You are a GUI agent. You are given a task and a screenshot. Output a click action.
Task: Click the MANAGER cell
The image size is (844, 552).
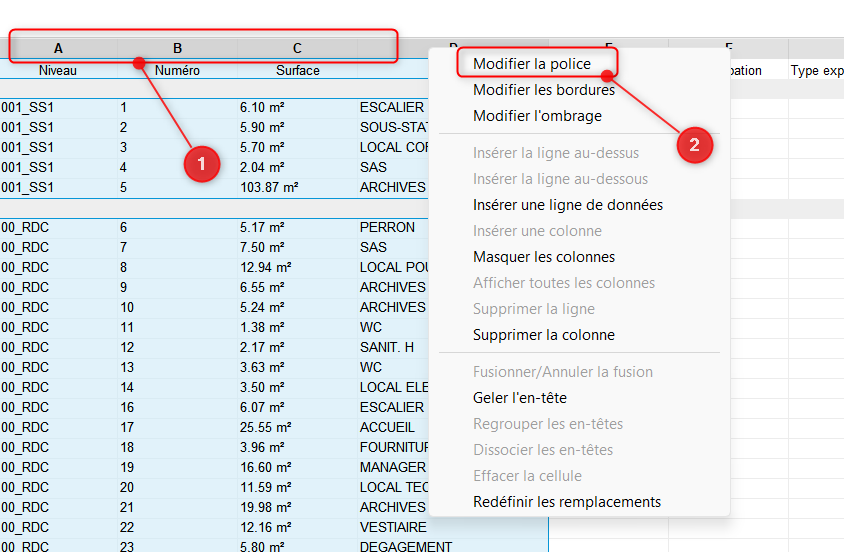click(x=393, y=467)
